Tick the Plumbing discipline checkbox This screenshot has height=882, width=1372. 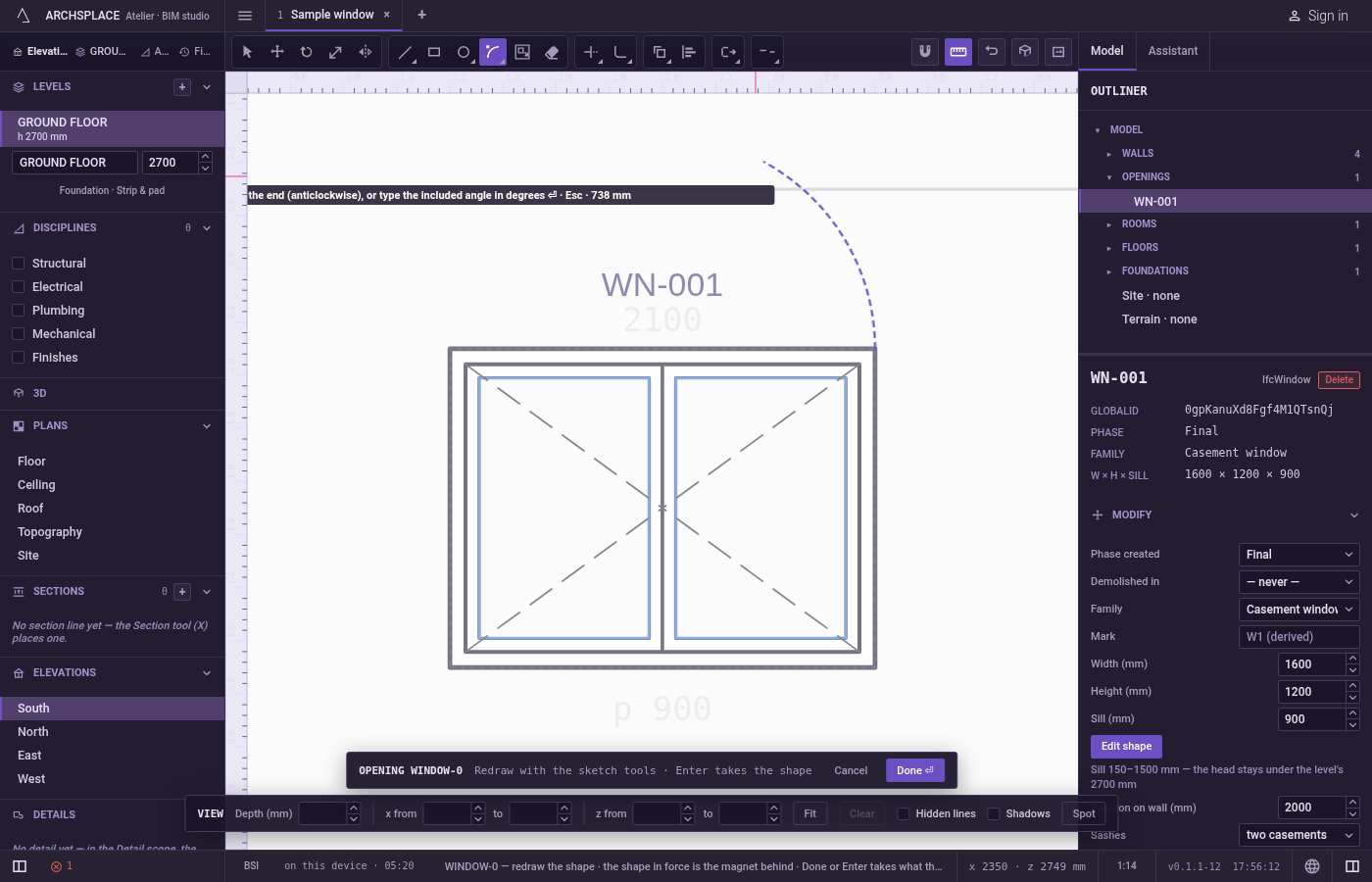(18, 311)
